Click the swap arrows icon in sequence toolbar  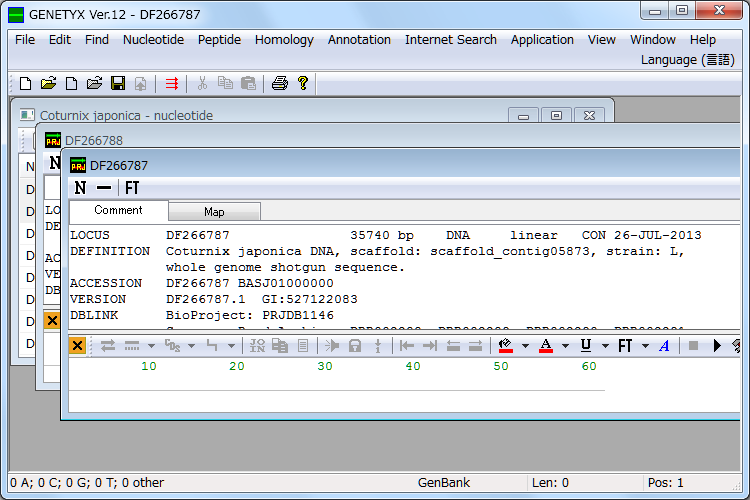tap(108, 345)
